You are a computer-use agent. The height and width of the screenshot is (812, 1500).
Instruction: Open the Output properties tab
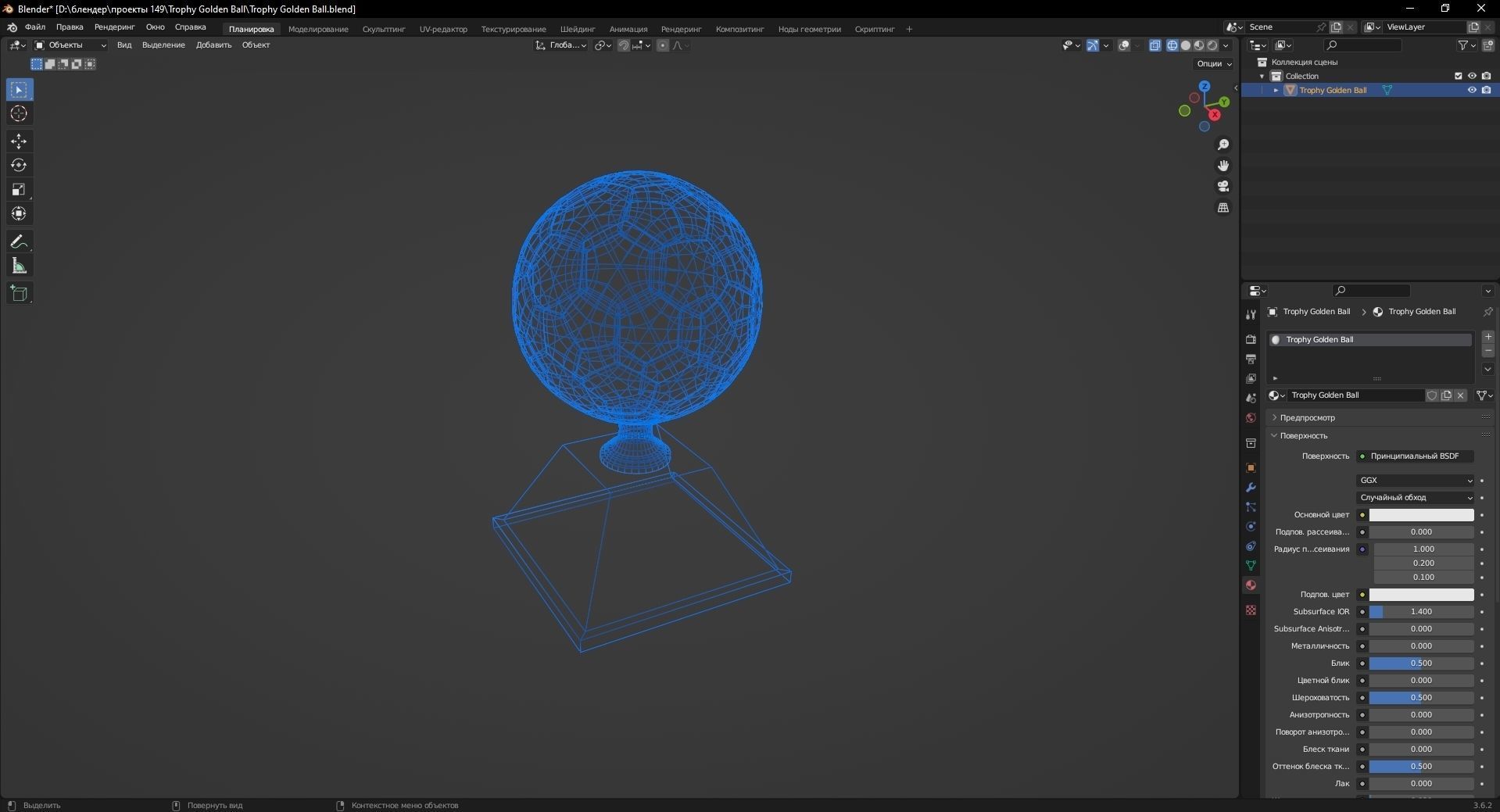(1251, 359)
